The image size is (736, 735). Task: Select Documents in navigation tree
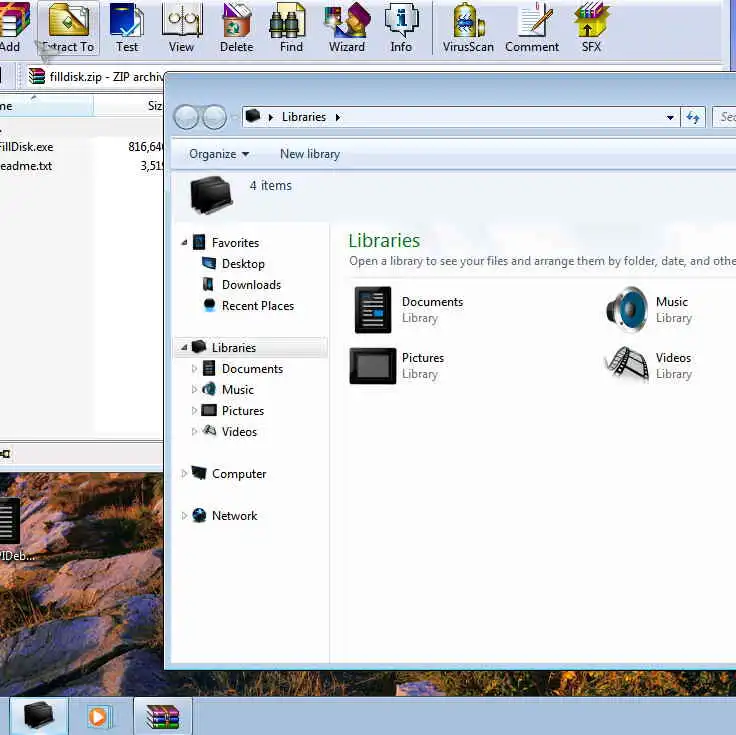252,369
